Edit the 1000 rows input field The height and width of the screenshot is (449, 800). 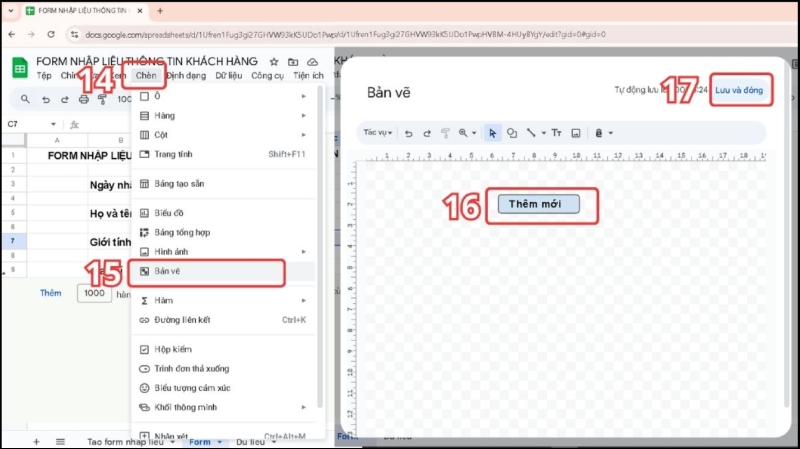tap(94, 293)
